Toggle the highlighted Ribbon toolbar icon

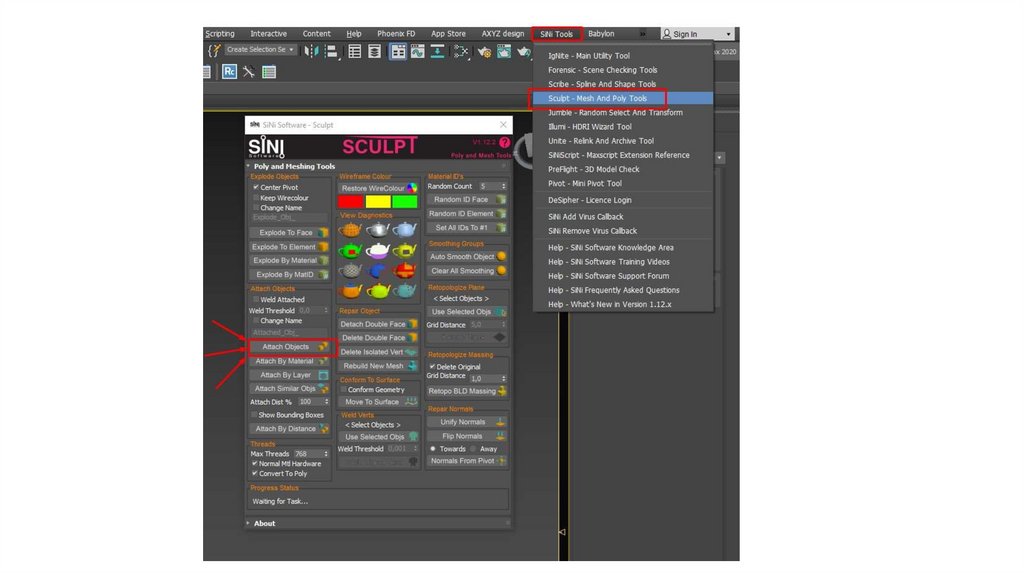pyautogui.click(x=398, y=51)
